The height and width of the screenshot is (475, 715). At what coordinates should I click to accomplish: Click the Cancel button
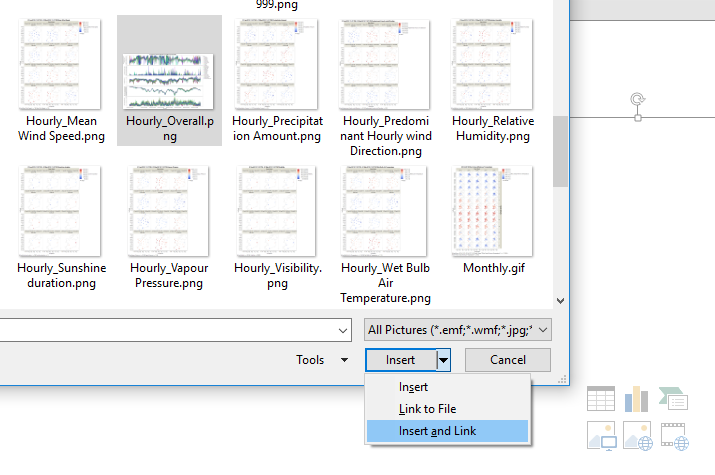click(x=508, y=360)
